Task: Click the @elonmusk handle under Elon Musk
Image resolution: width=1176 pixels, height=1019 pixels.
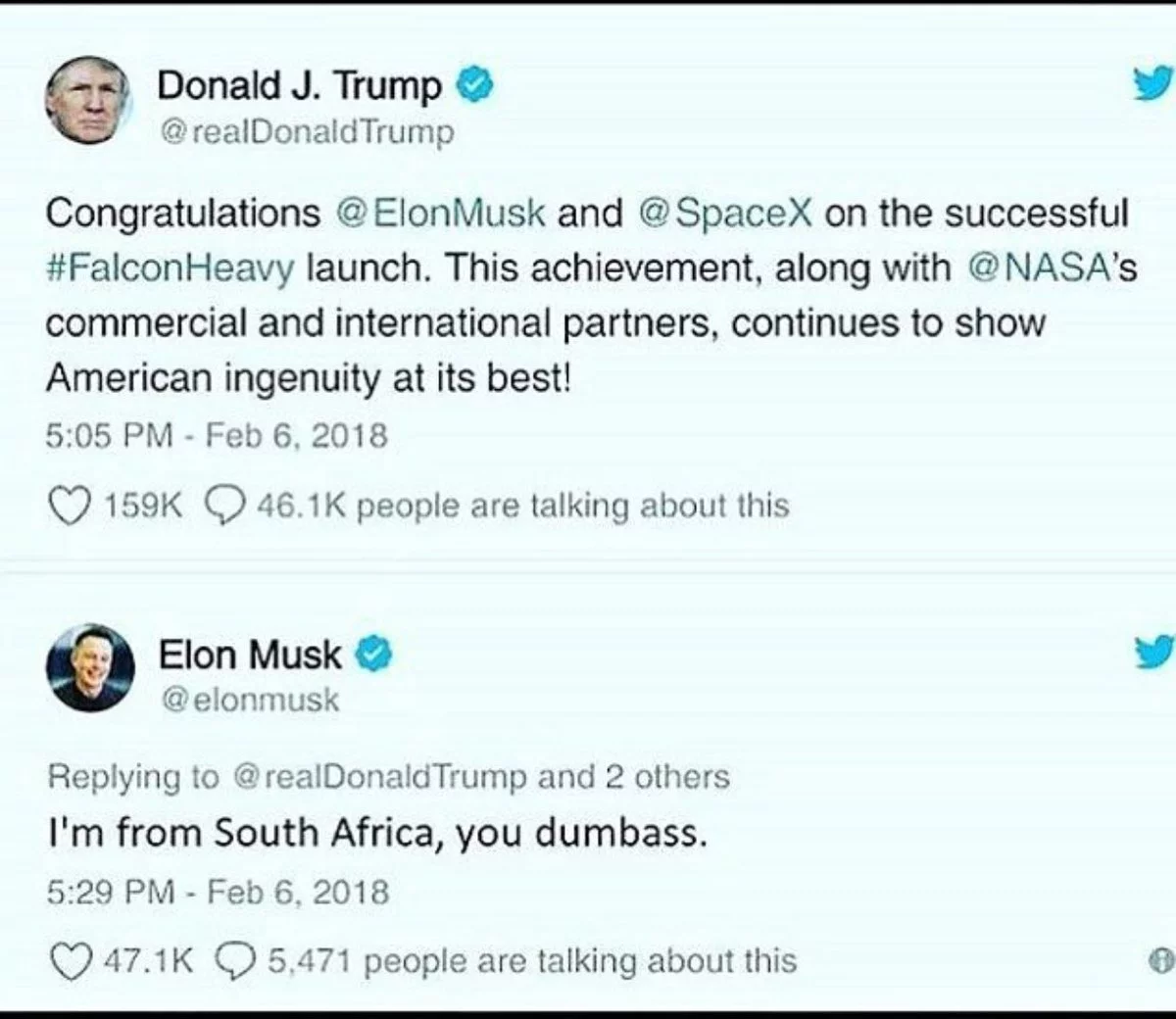Action: click(249, 700)
